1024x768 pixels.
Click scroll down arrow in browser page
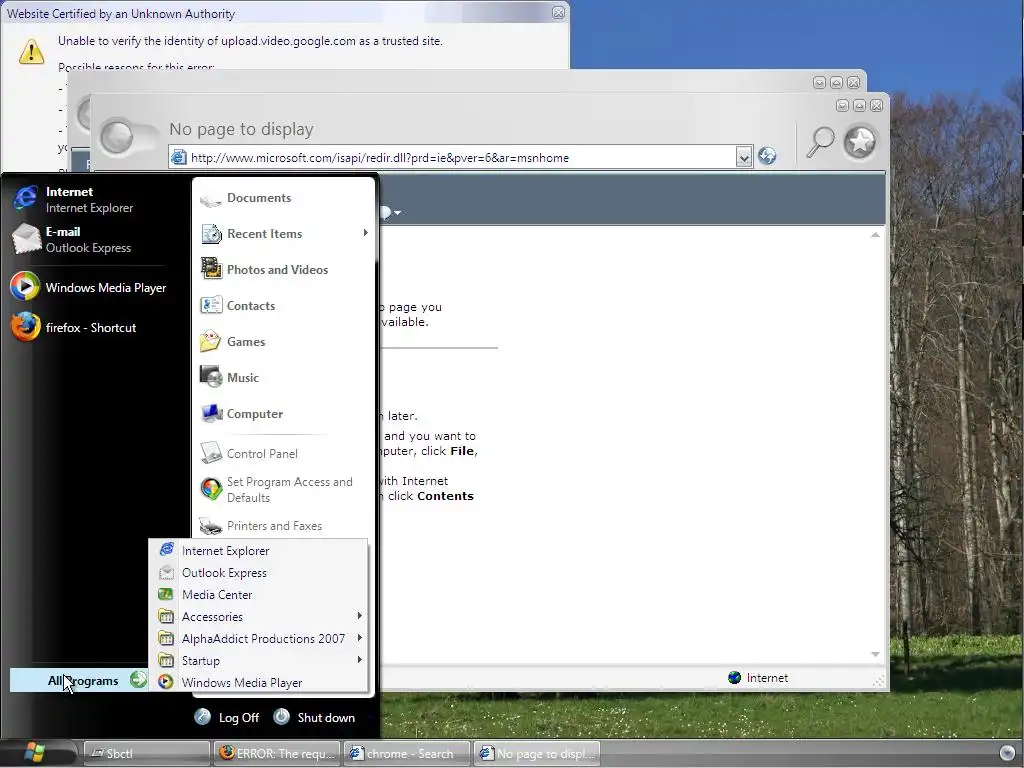(x=875, y=654)
